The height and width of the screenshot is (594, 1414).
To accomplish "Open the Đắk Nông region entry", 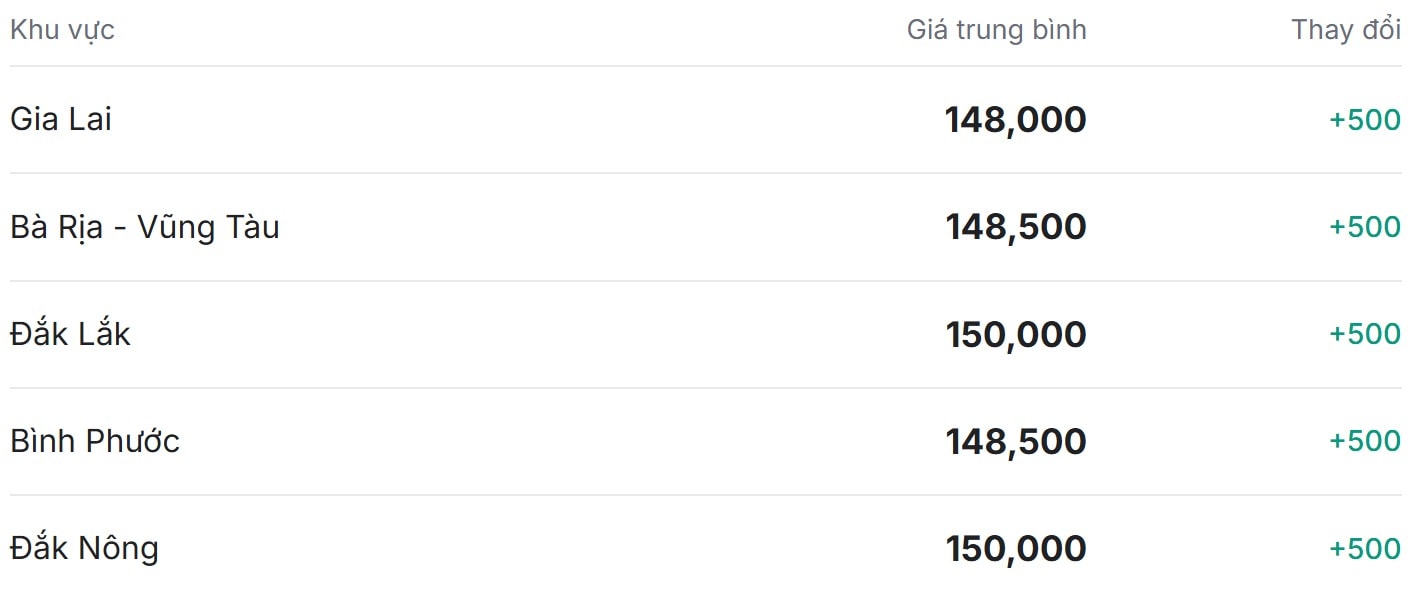I will click(x=84, y=548).
